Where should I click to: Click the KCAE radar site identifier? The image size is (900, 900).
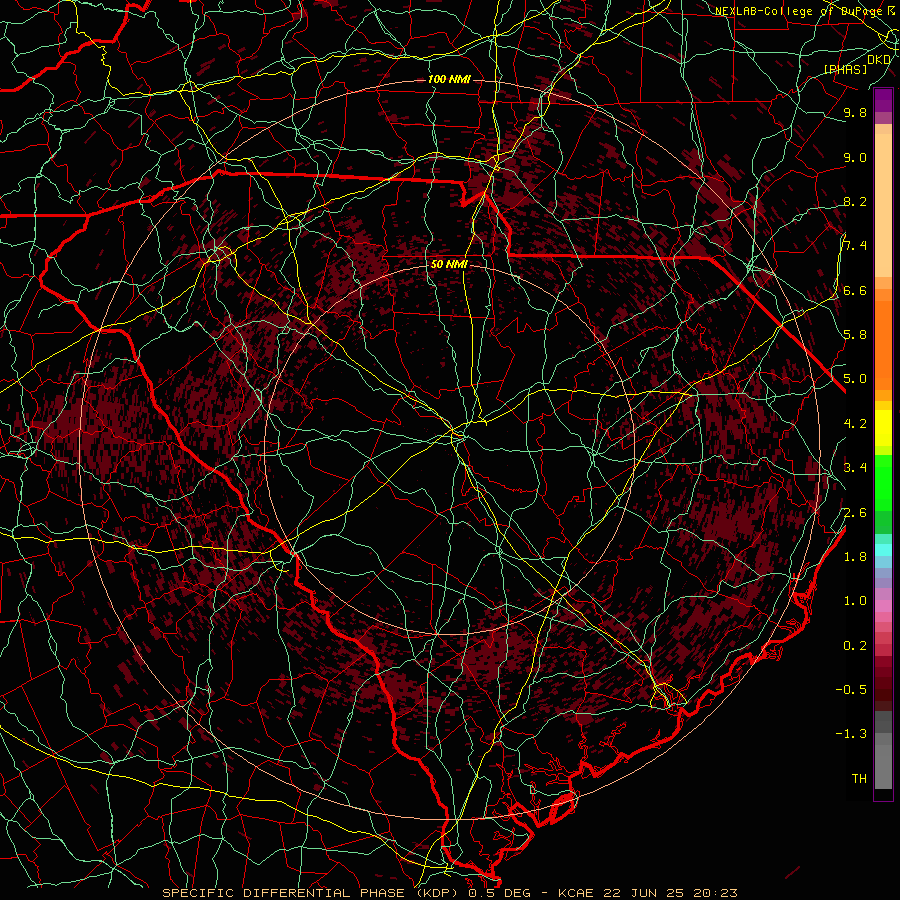click(580, 893)
